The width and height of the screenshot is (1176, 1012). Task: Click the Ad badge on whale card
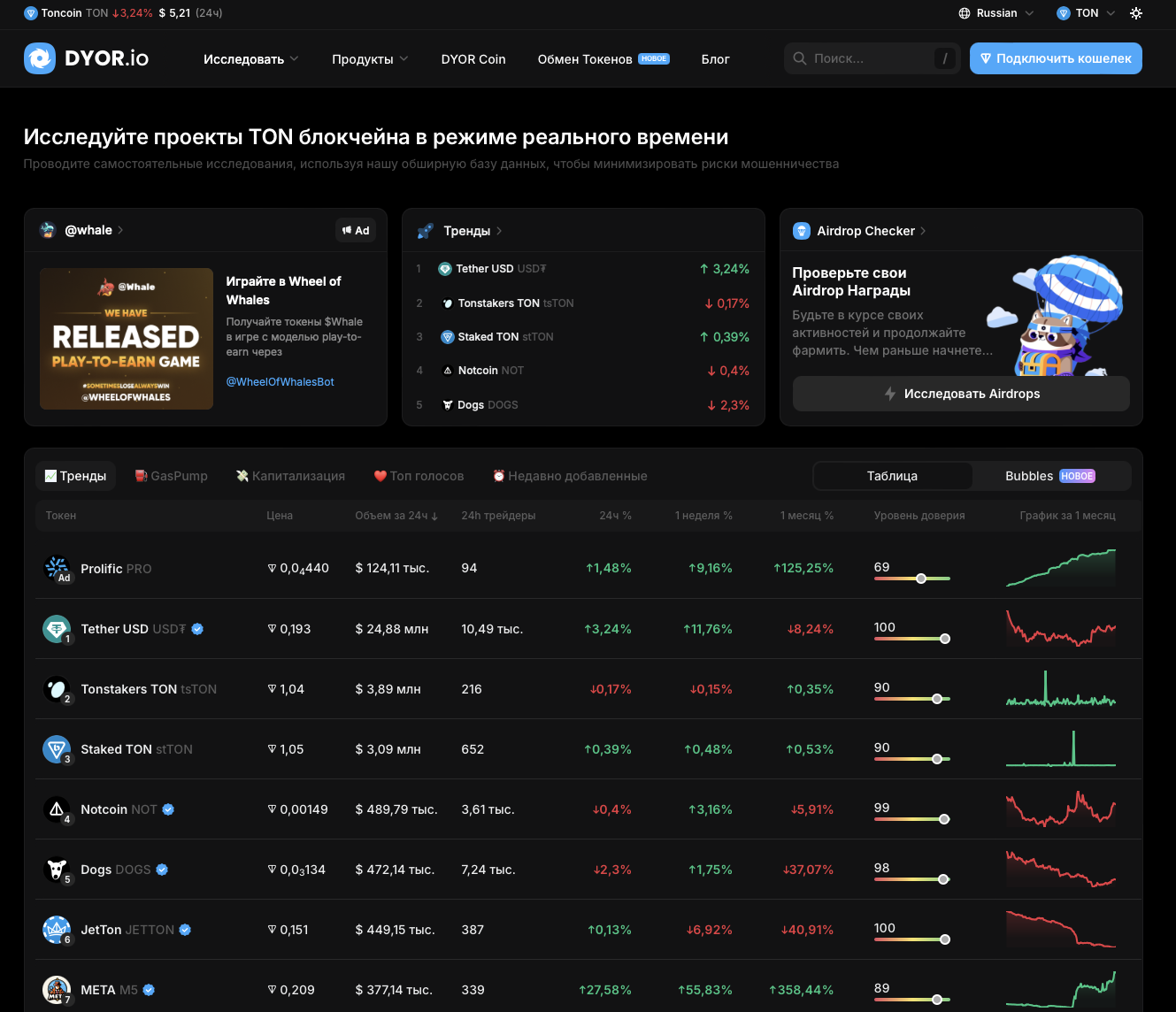tap(356, 230)
